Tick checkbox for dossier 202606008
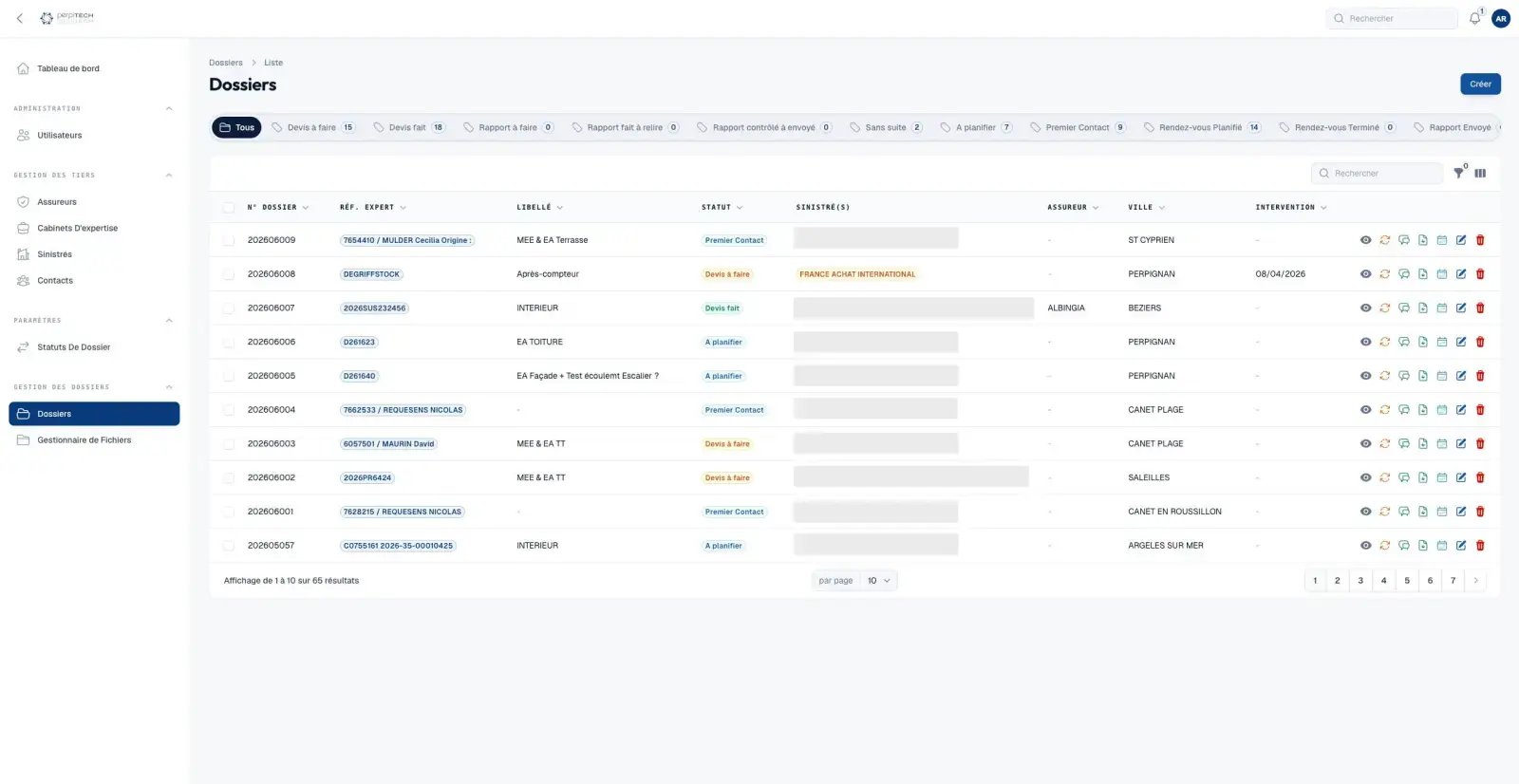Viewport: 1519px width, 784px height. [229, 274]
